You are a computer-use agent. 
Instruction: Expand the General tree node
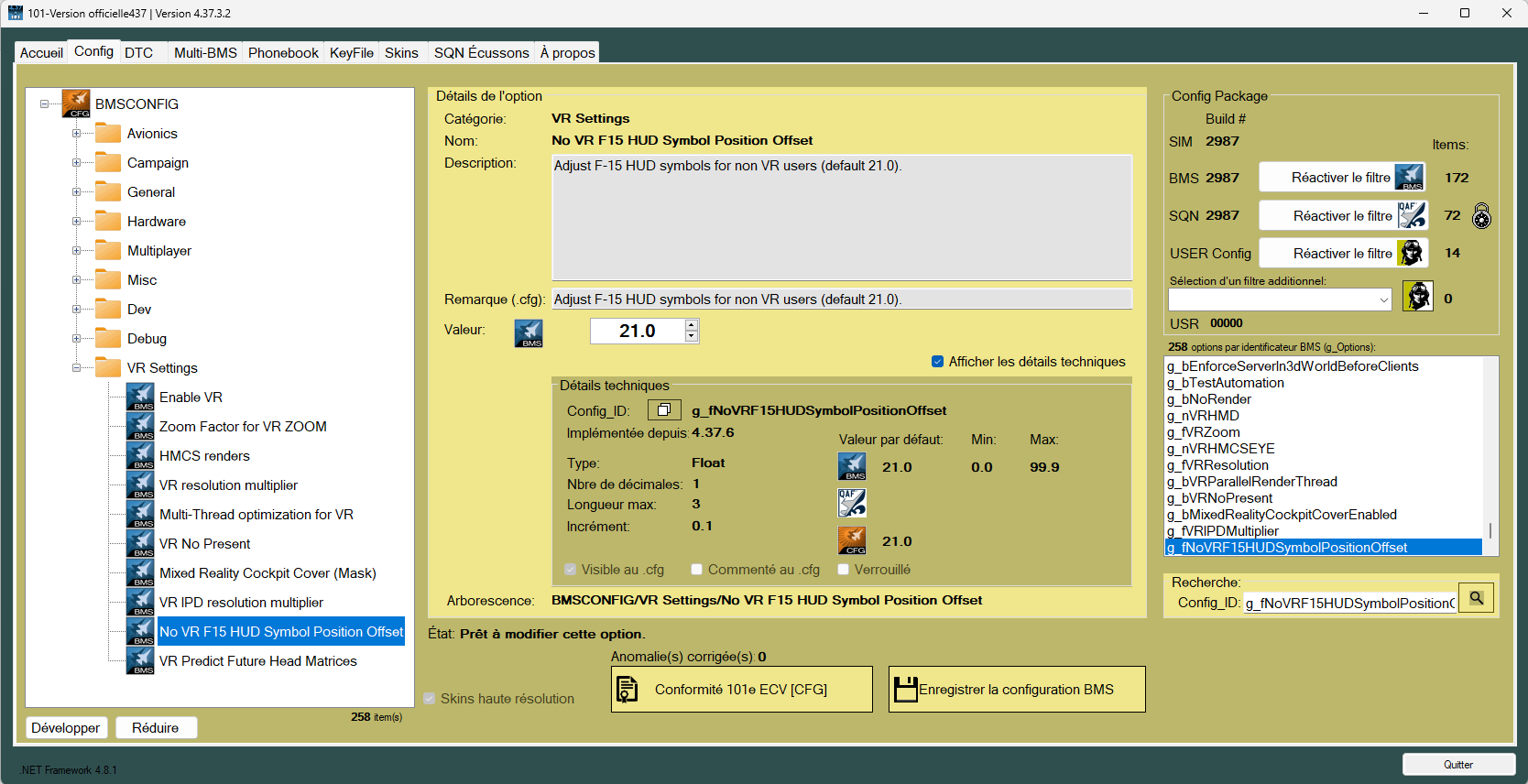[x=76, y=191]
